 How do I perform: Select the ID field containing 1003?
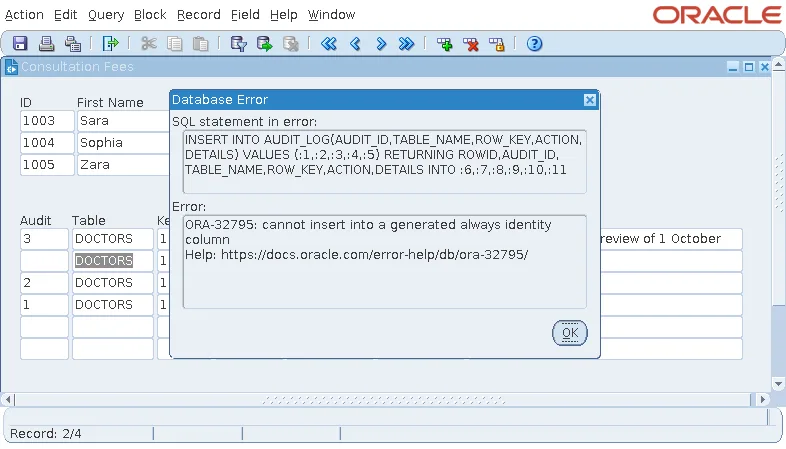coord(47,121)
